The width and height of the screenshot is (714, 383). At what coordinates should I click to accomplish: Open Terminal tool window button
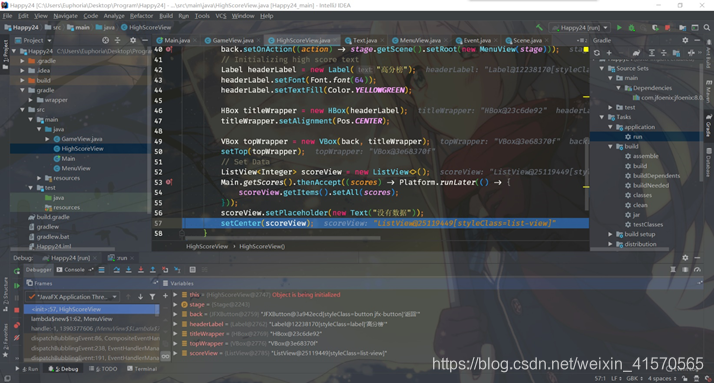(x=142, y=369)
